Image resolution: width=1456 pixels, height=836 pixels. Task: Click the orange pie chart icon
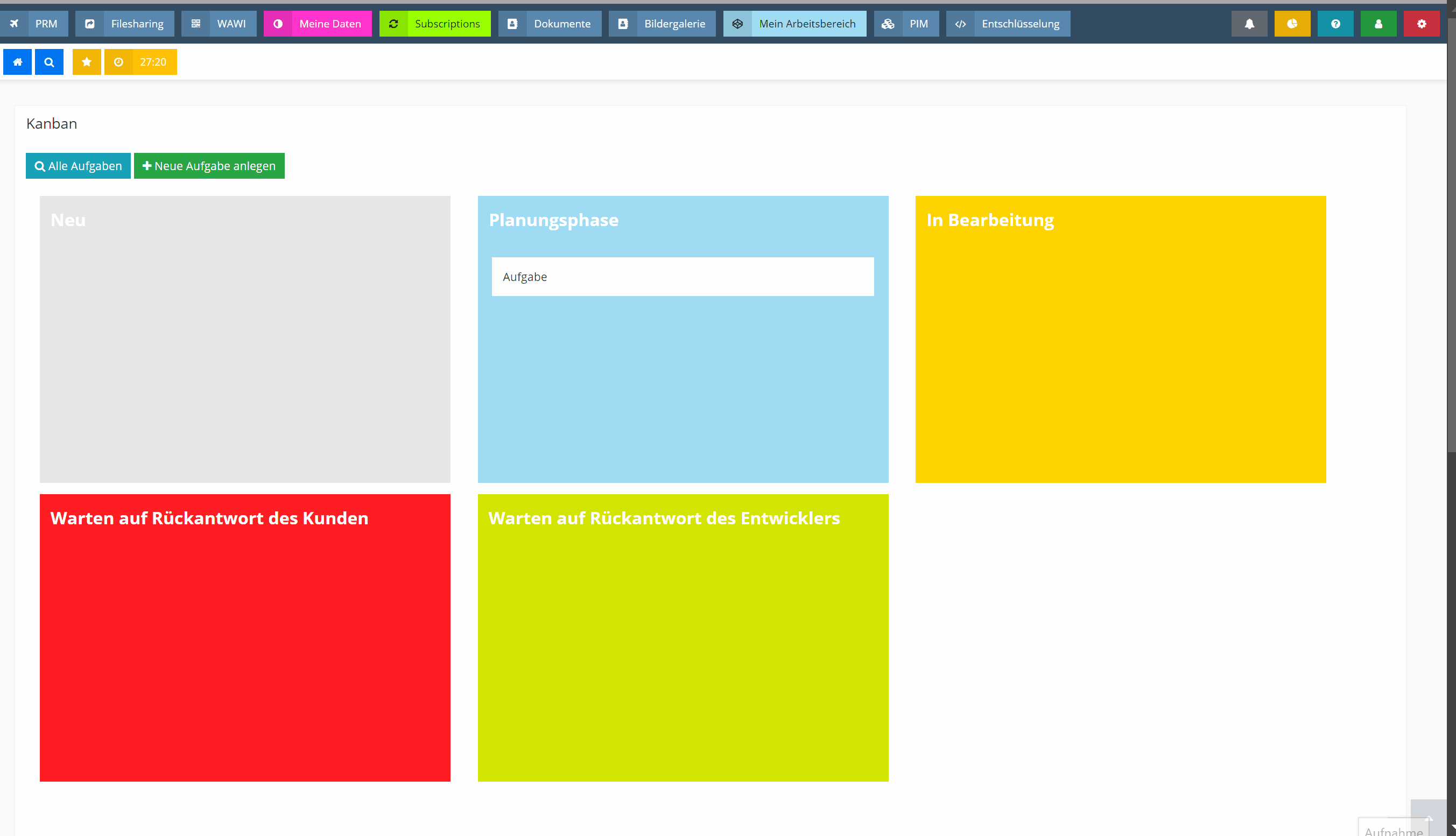click(1292, 24)
